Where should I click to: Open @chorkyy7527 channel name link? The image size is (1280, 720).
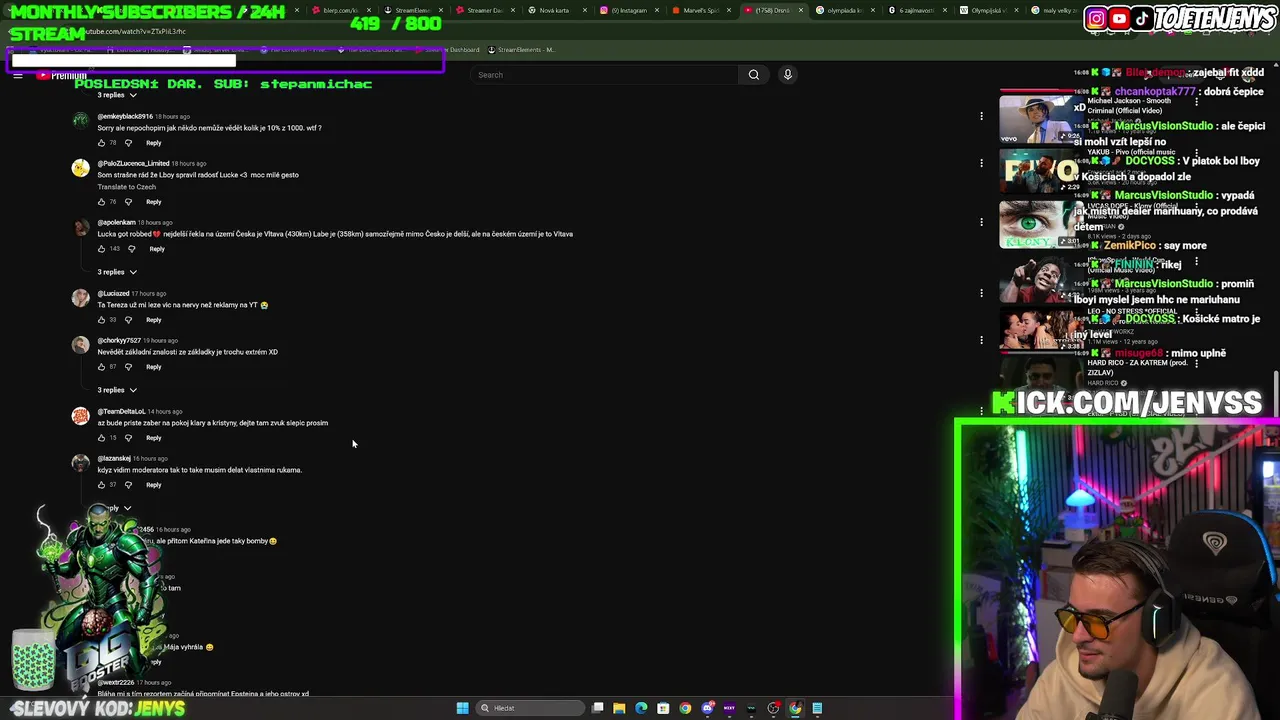pos(119,341)
